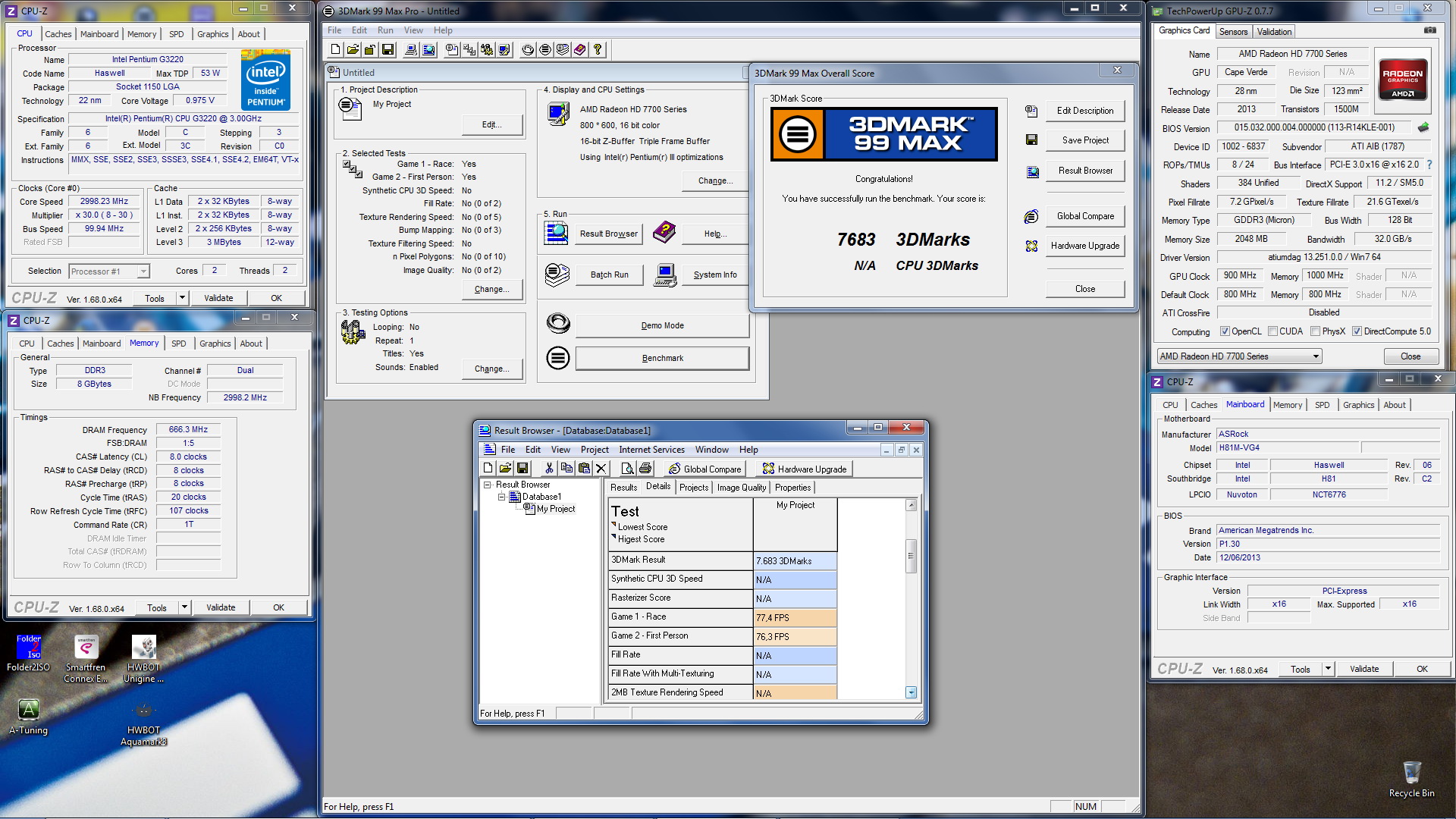1456x819 pixels.
Task: Click Save Project button in score dialog
Action: point(1085,140)
